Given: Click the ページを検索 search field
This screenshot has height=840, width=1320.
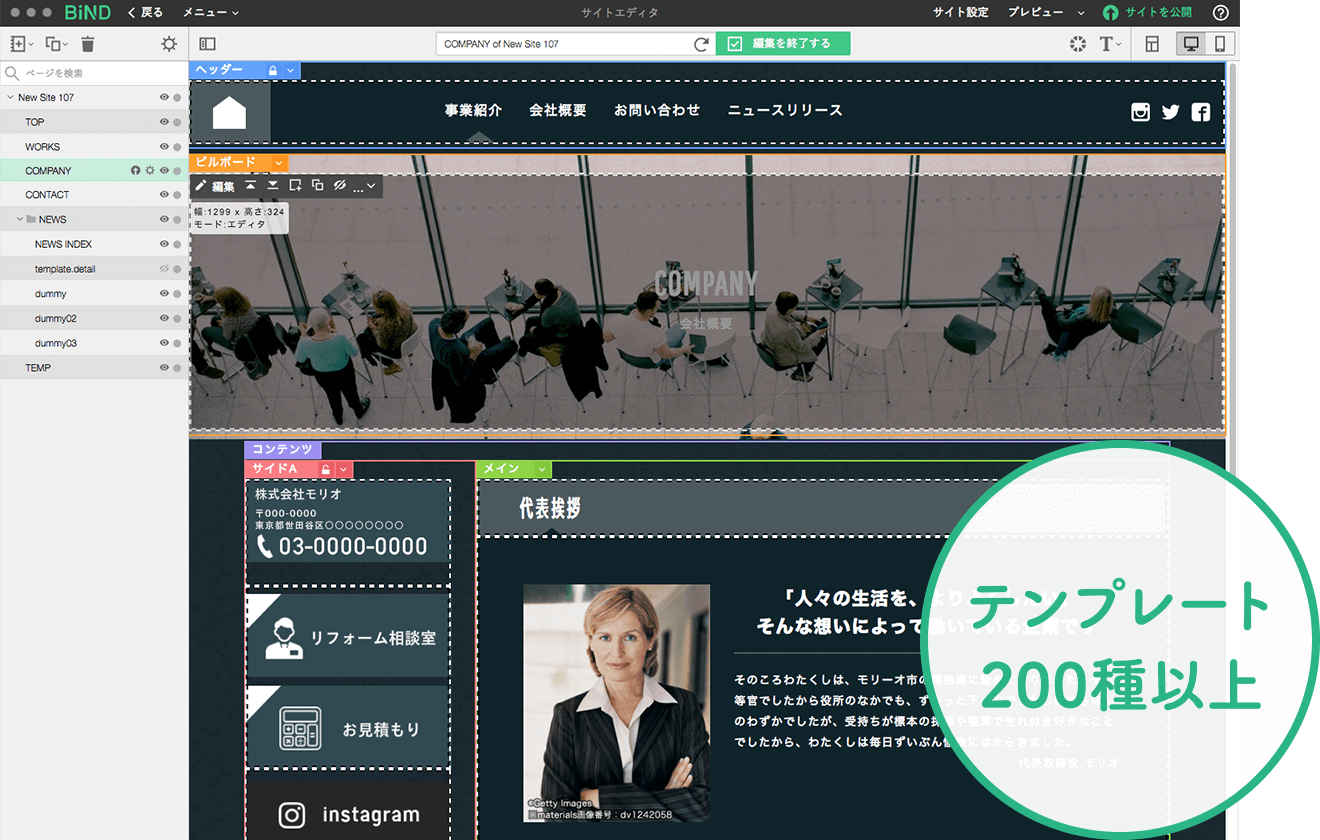Looking at the screenshot, I should (x=94, y=73).
